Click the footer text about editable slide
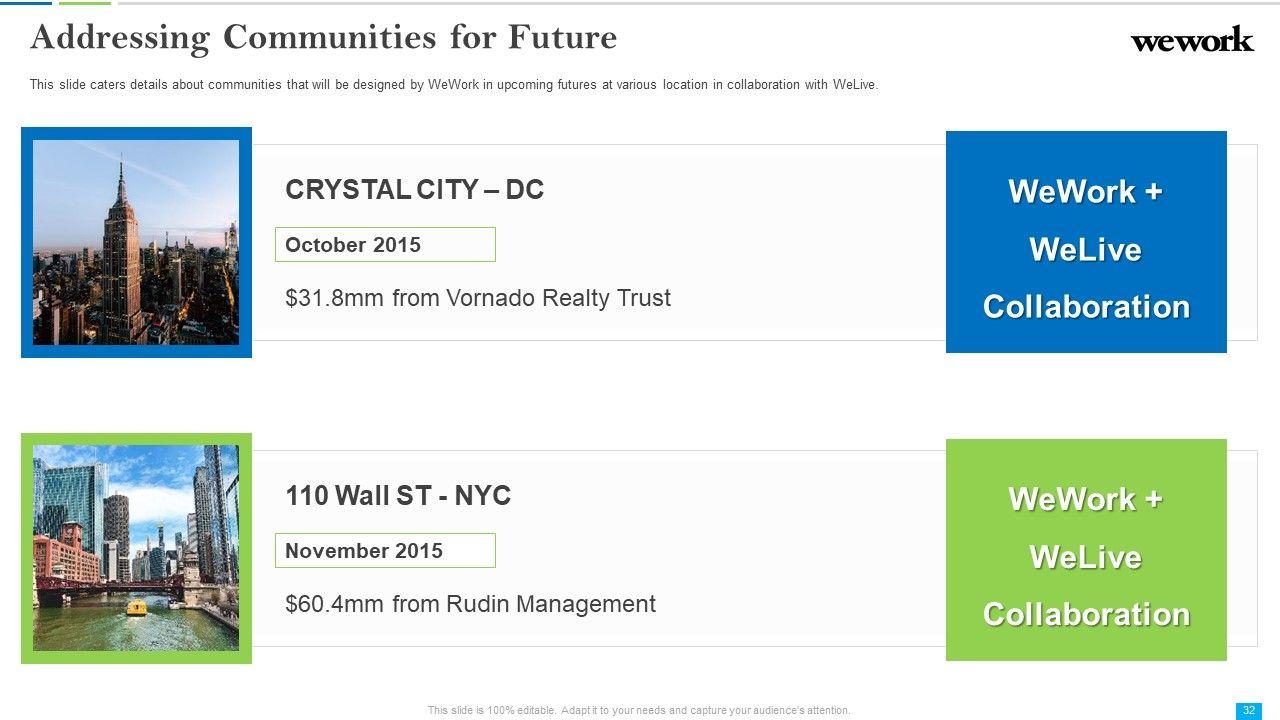The height and width of the screenshot is (720, 1280). (x=639, y=710)
